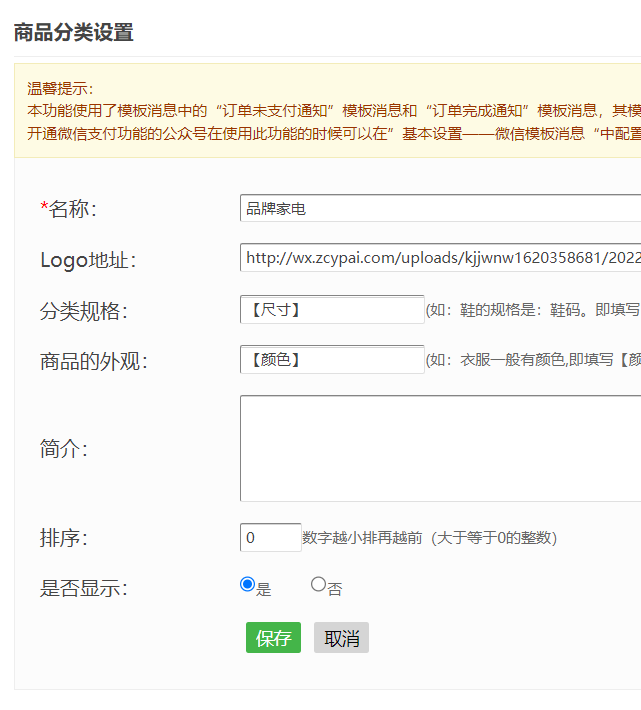Click inside the 简介 textarea
Screen dimensions: 641x710
click(440, 448)
